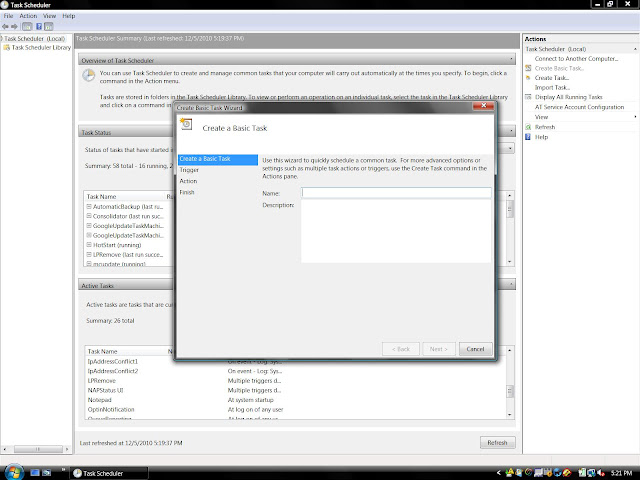Expand the Consolidator task status entry
The width and height of the screenshot is (640, 480).
coord(89,216)
